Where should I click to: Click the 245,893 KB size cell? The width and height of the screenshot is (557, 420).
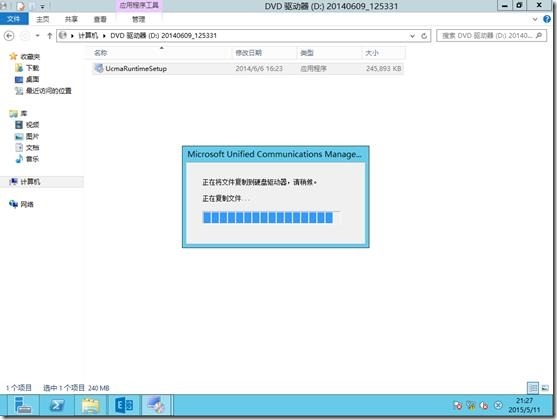(384, 69)
